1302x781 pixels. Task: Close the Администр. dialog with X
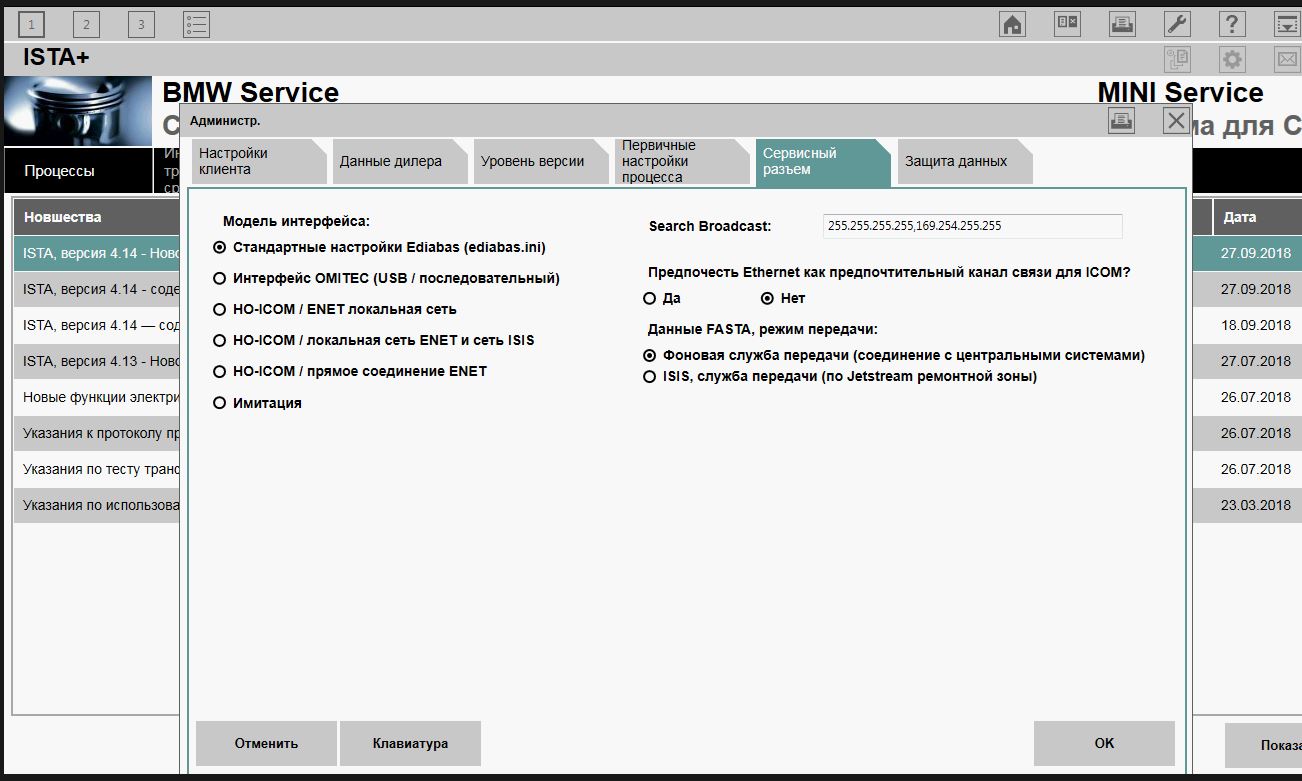click(x=1176, y=122)
